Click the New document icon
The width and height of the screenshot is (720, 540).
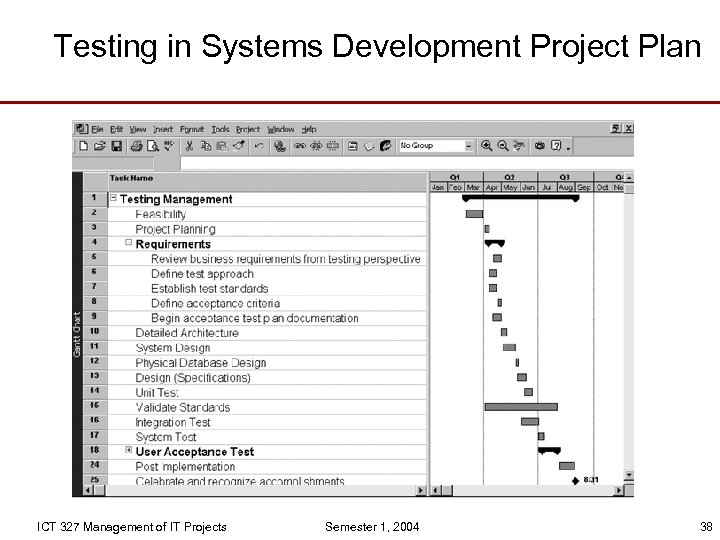tap(84, 146)
